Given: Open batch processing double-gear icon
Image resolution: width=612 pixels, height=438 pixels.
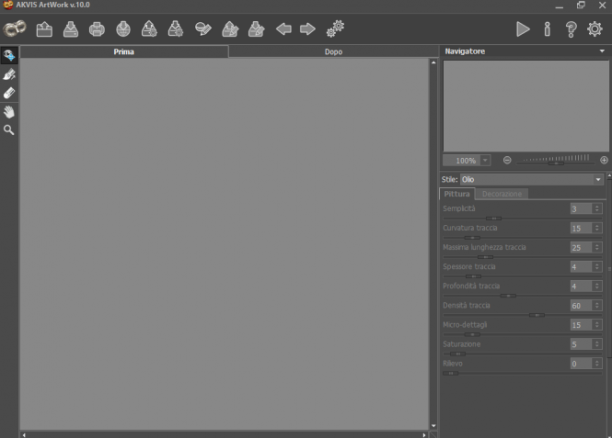Looking at the screenshot, I should (x=335, y=29).
